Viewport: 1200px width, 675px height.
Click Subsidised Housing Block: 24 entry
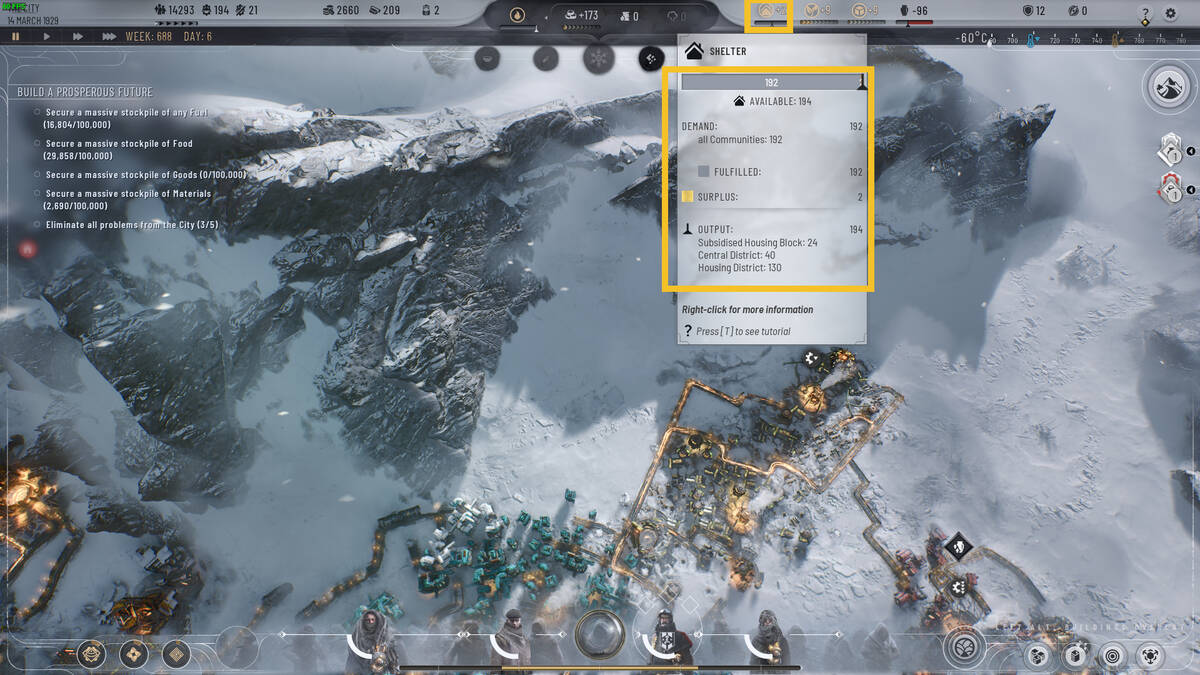click(x=758, y=243)
